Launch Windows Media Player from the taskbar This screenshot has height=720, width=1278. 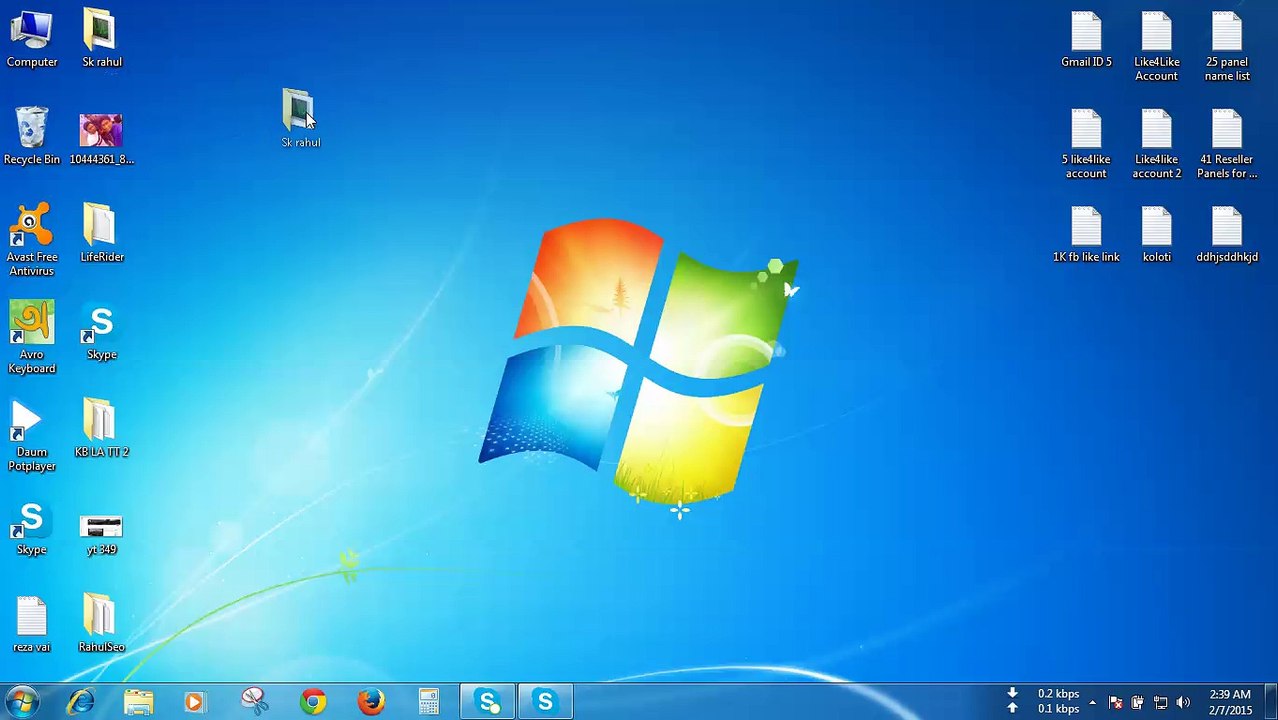196,702
